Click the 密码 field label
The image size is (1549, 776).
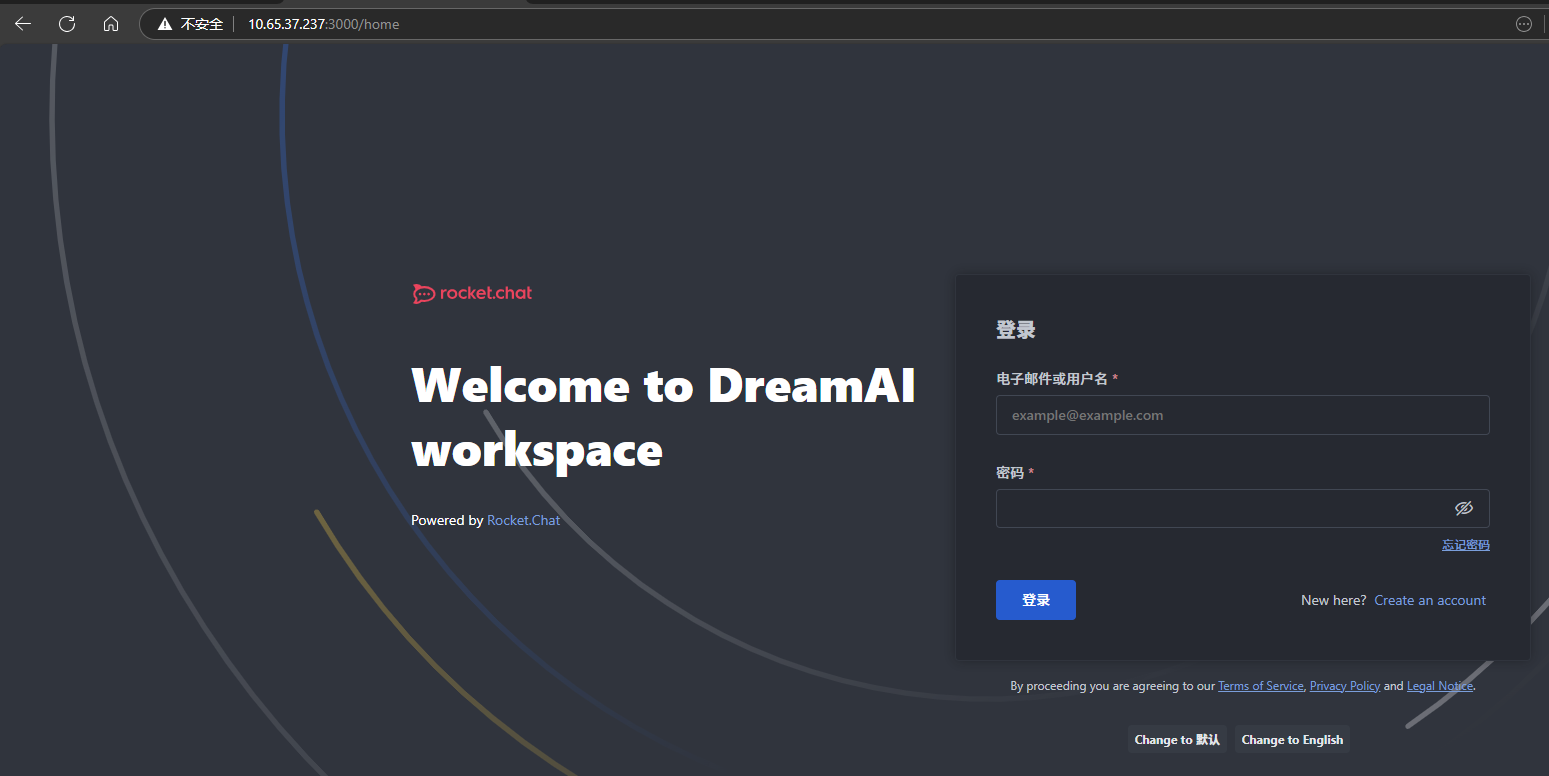pyautogui.click(x=1010, y=473)
